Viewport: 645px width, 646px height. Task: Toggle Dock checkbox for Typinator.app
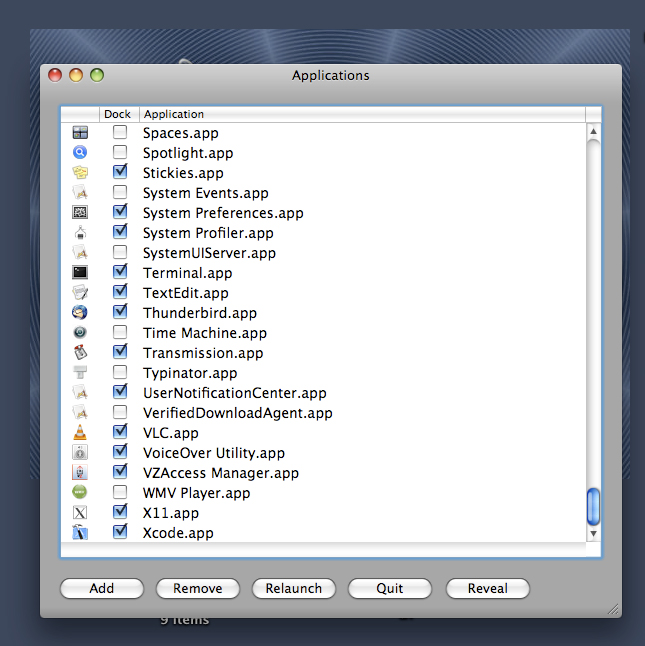[x=120, y=372]
